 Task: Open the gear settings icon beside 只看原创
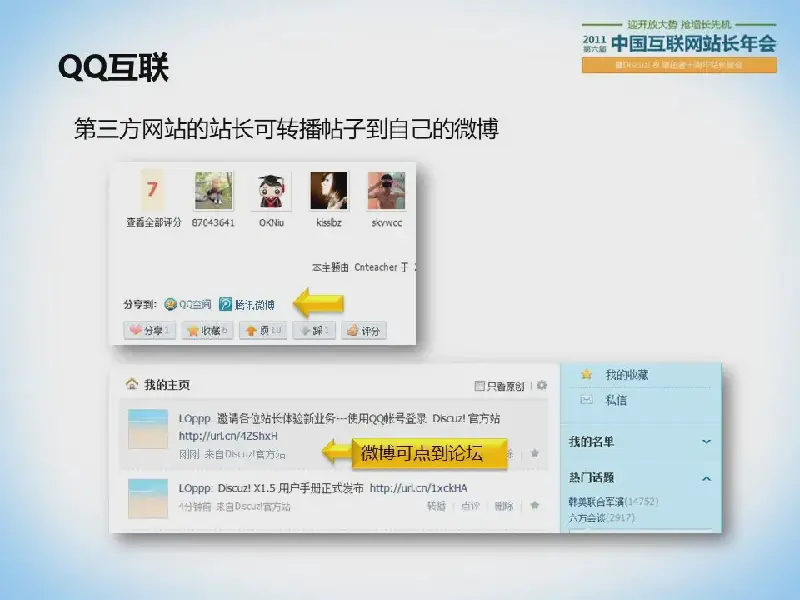coord(542,385)
